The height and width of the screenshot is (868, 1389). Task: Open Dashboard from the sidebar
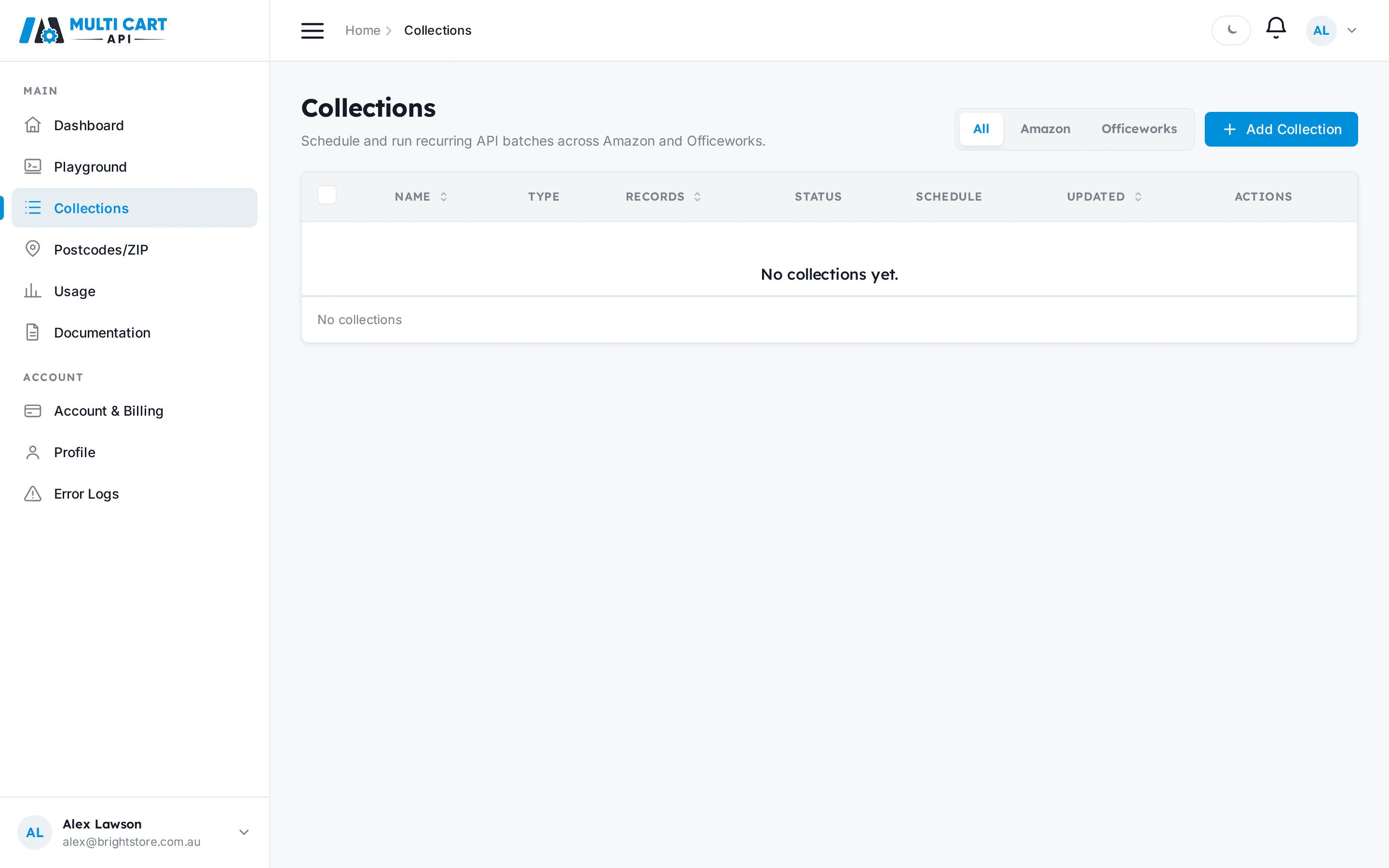(134, 125)
